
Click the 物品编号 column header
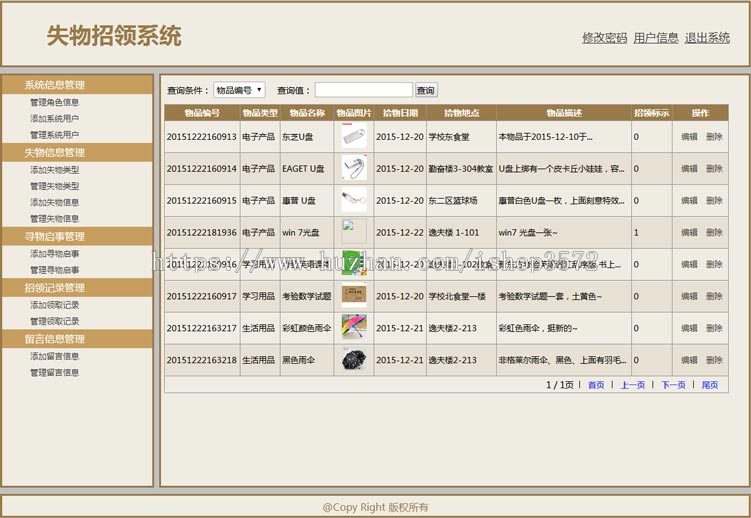[202, 113]
